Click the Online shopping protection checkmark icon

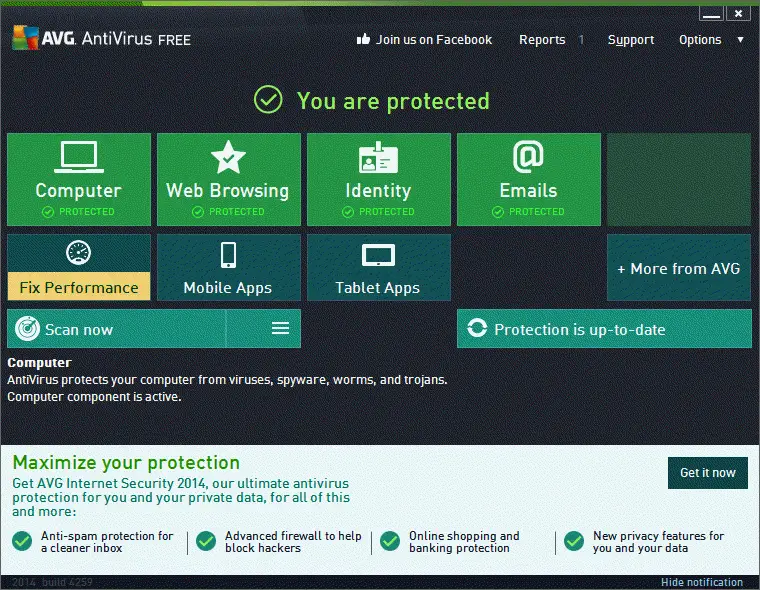coord(390,541)
